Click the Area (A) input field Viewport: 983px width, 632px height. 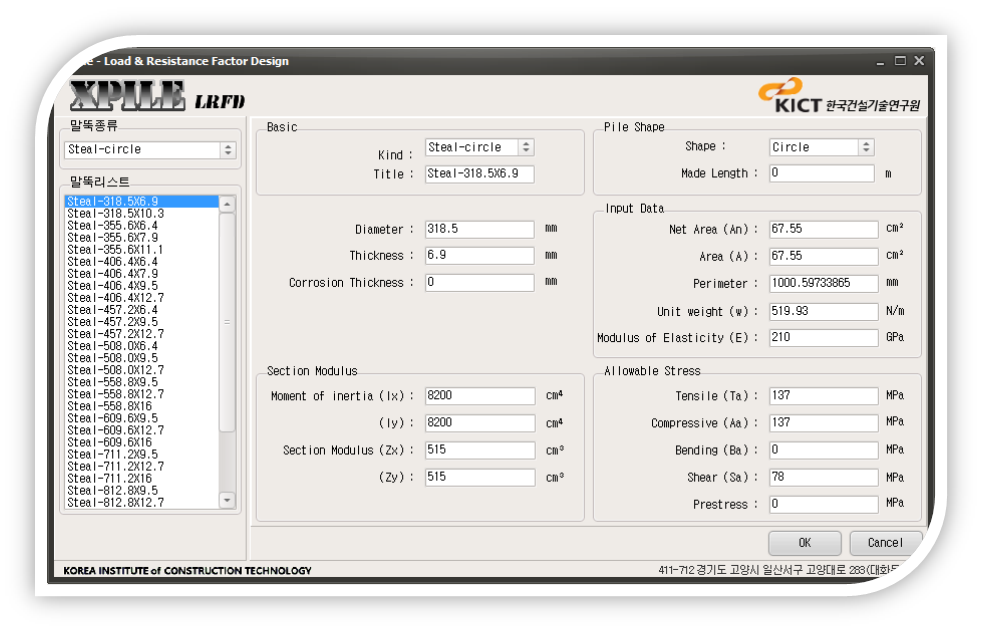[x=824, y=256]
